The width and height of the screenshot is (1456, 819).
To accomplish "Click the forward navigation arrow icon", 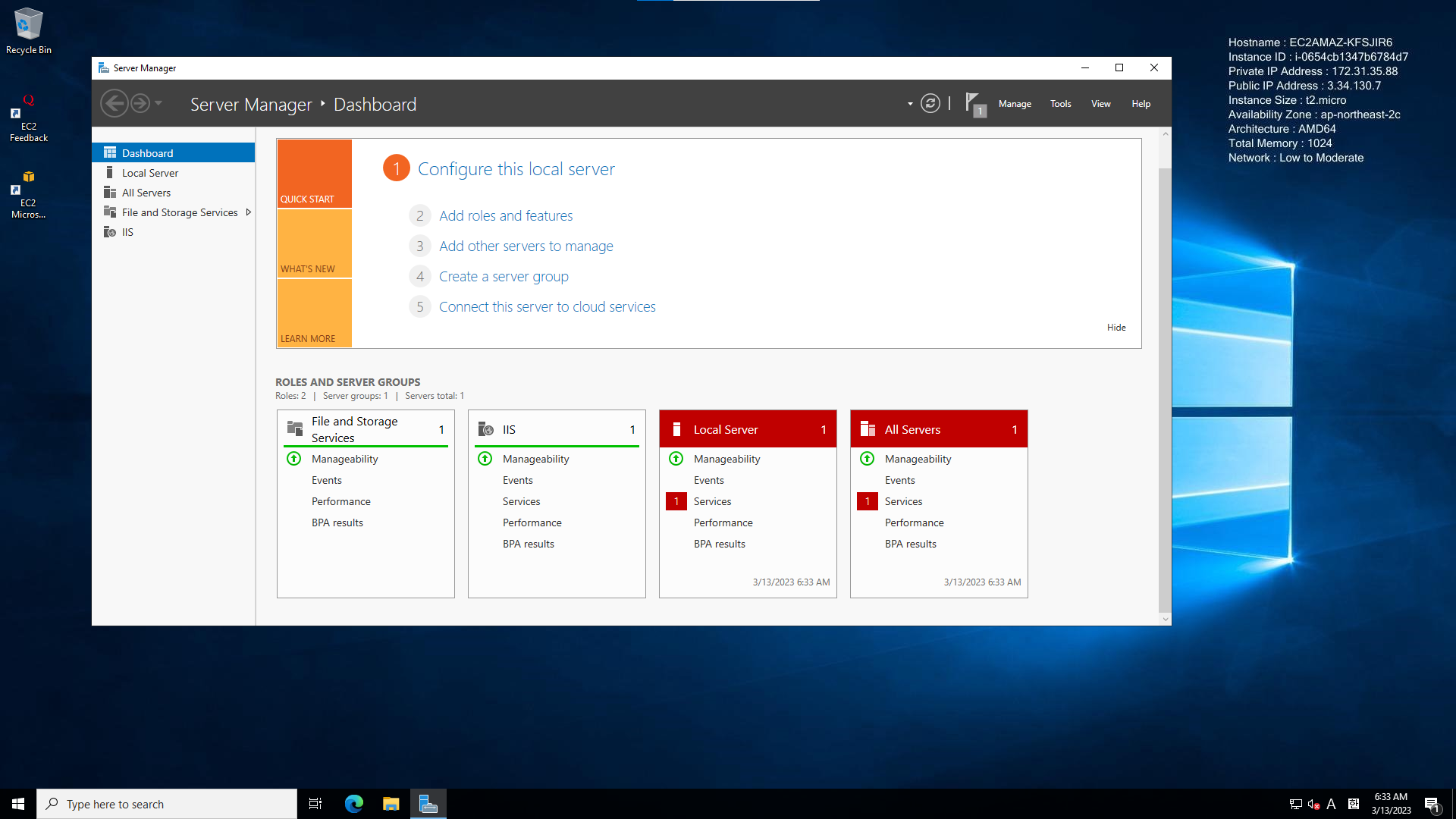I will [140, 103].
